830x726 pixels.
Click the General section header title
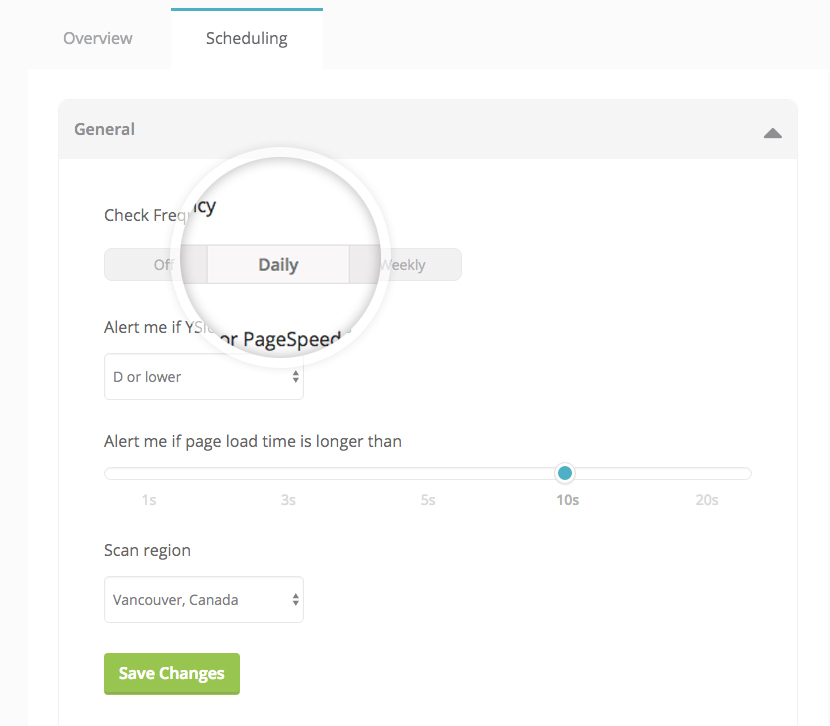[104, 129]
